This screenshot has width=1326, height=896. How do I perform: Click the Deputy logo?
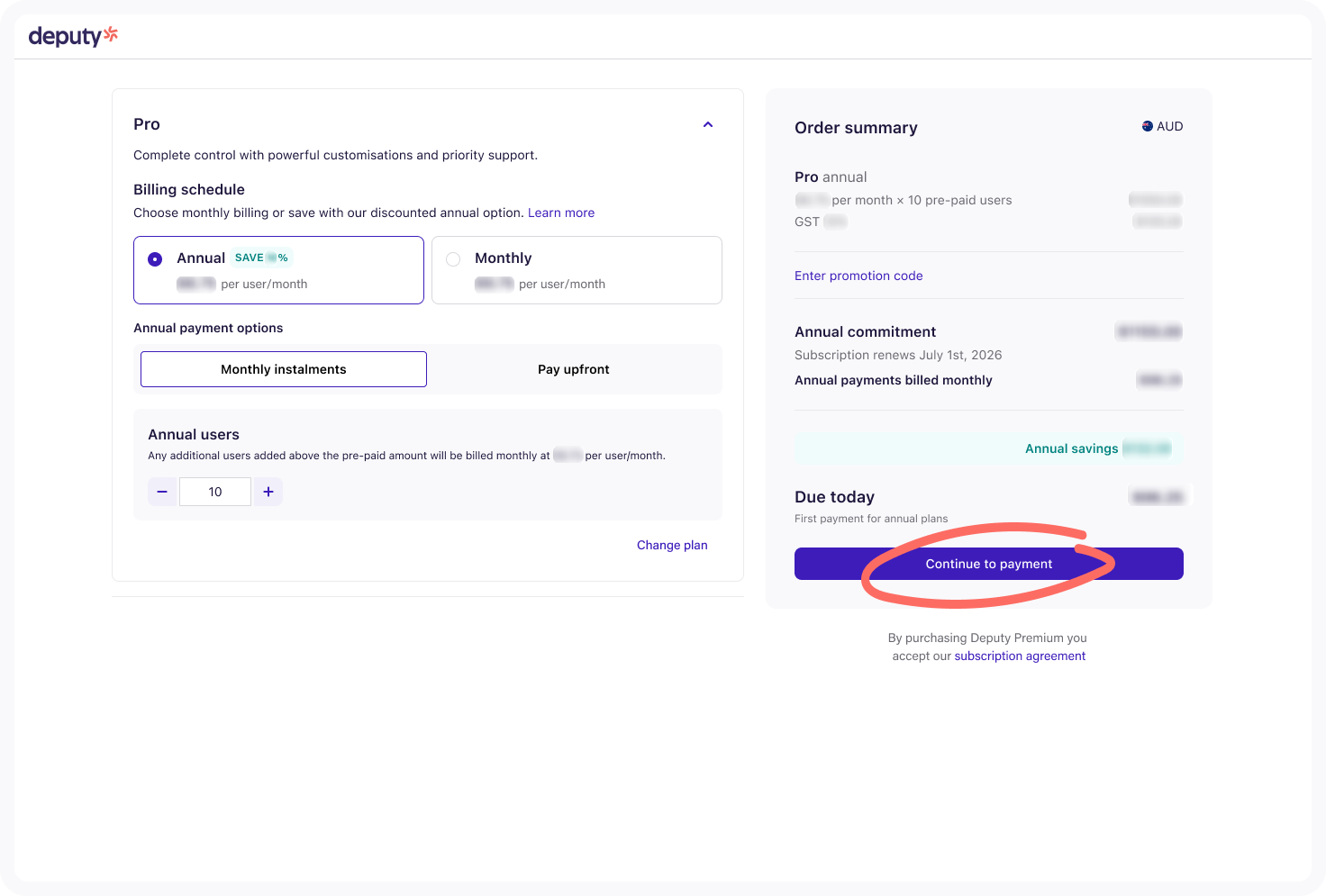73,36
